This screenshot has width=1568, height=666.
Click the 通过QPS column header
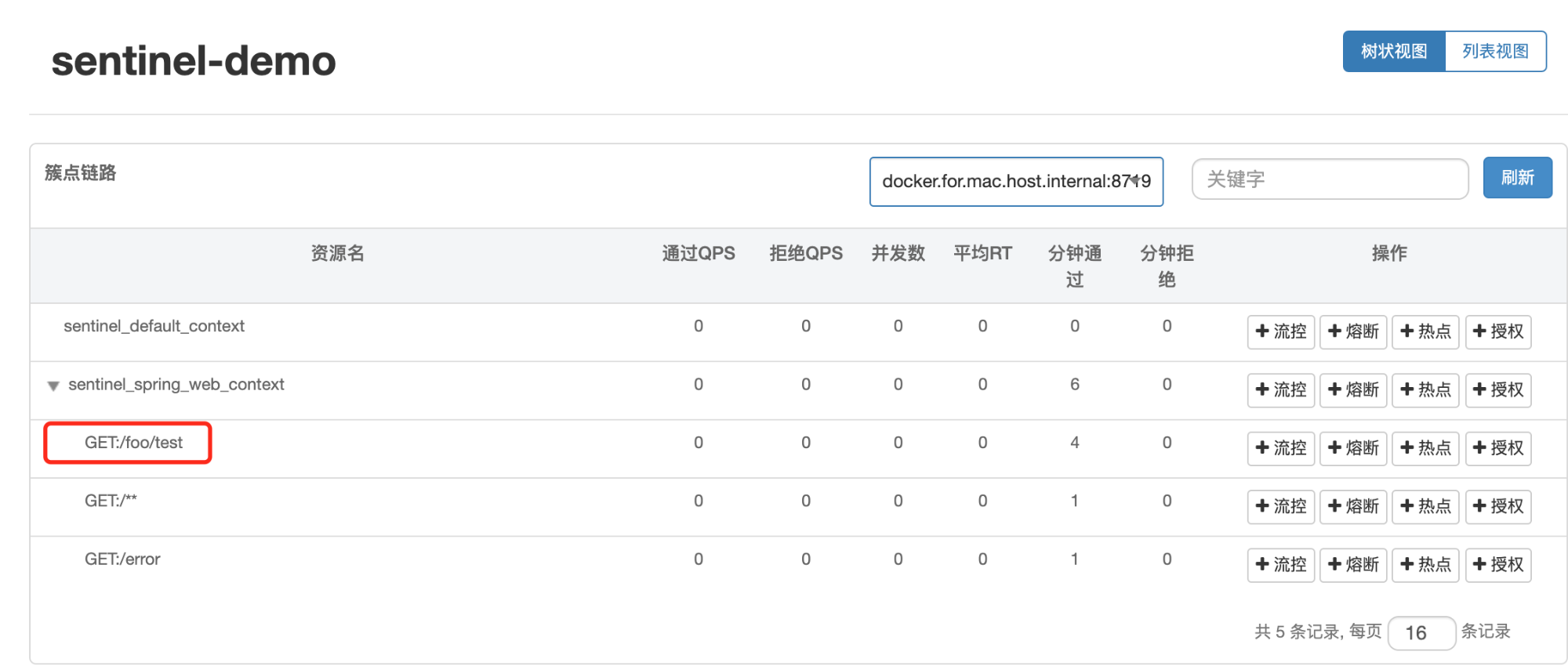(x=699, y=253)
